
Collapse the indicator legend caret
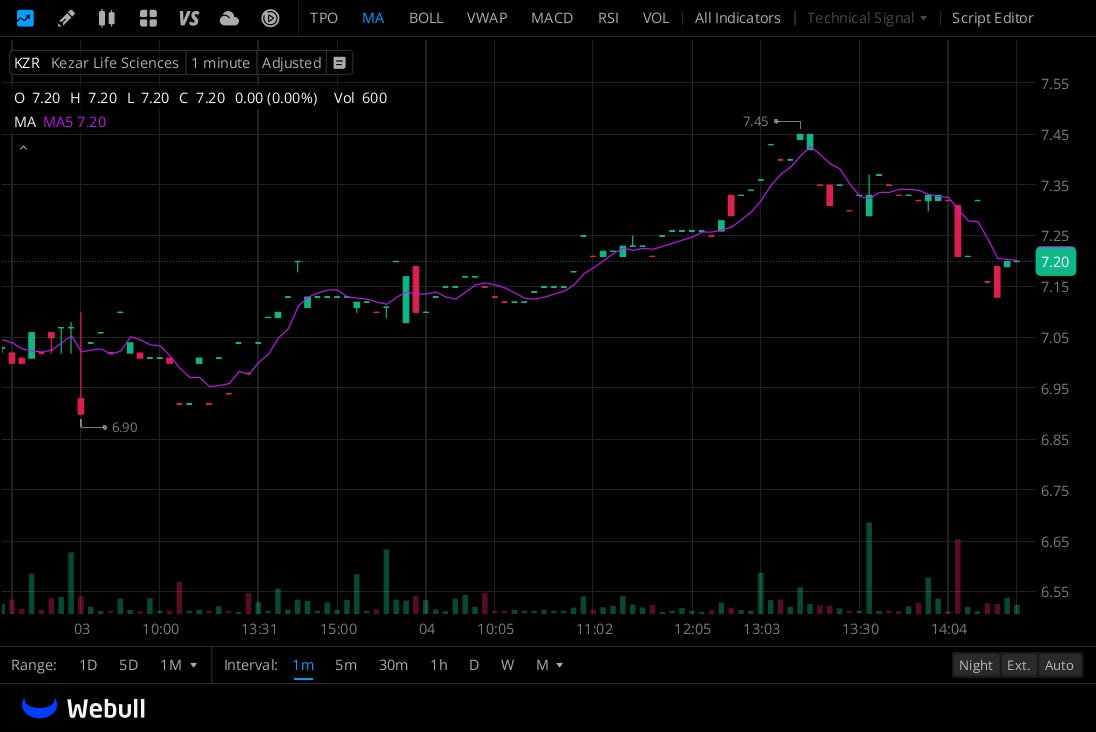point(23,148)
